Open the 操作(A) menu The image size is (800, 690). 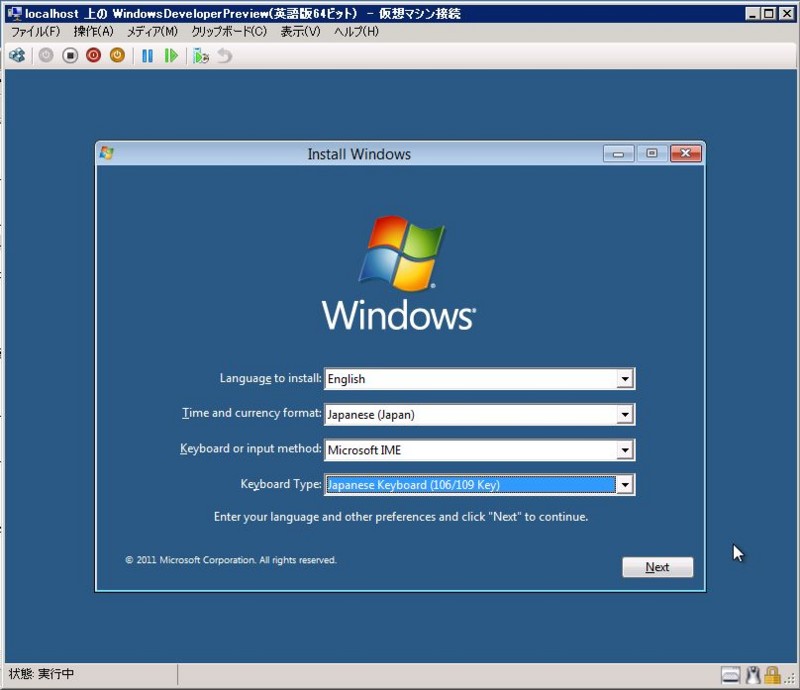click(x=93, y=32)
